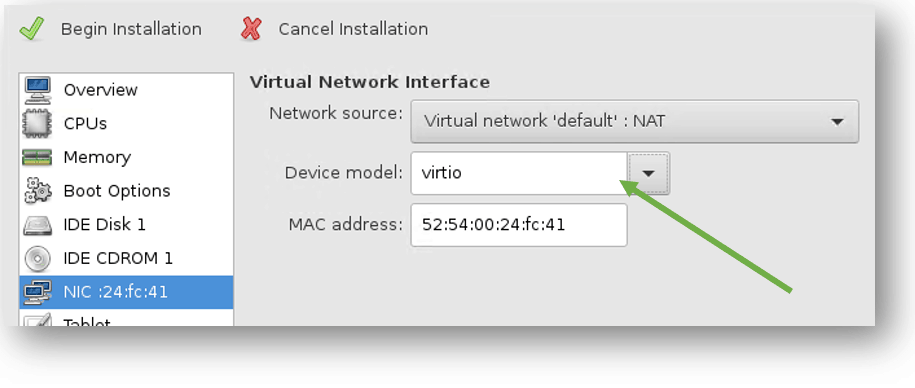Select the CPUs chip icon
This screenshot has height=388, width=915.
[37, 124]
